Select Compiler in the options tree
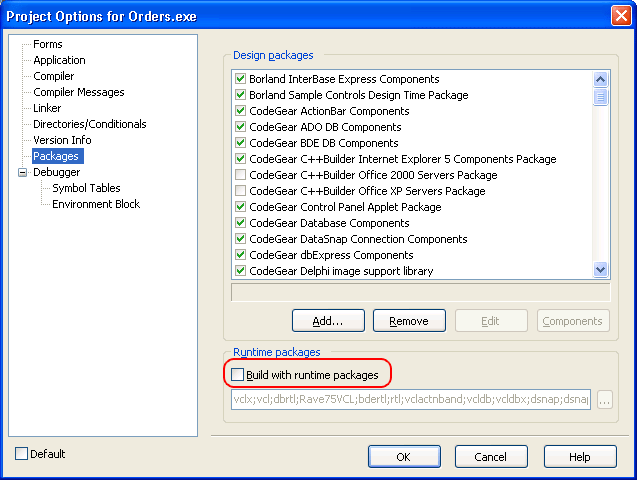The image size is (637, 480). (53, 76)
